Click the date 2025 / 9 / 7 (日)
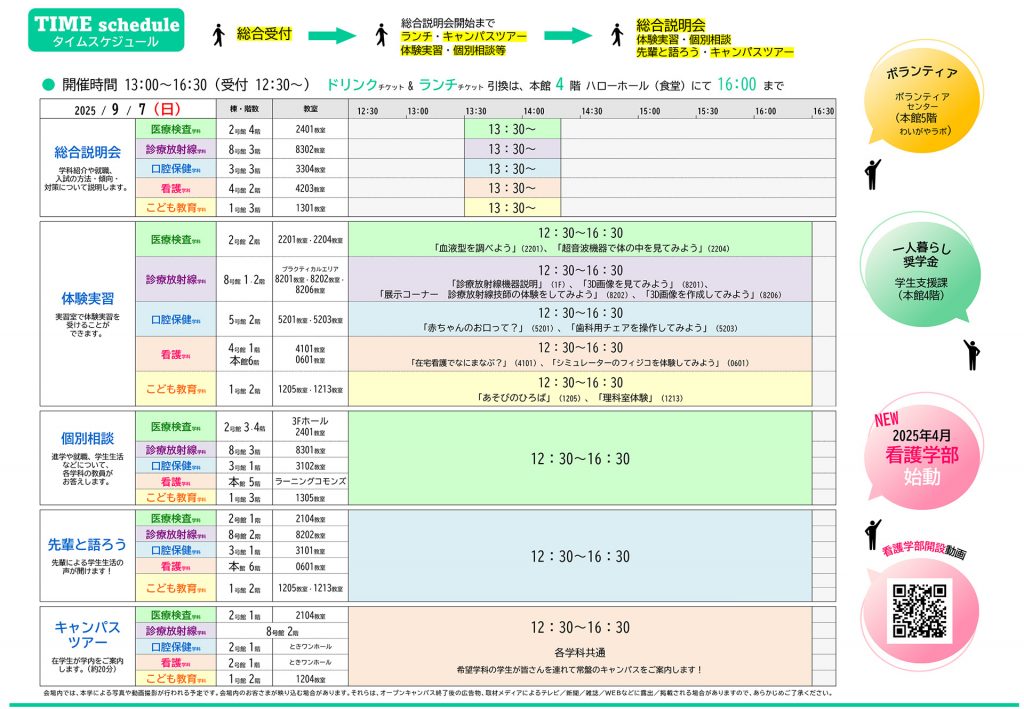Viewport: 1024px width, 709px height. pos(127,109)
